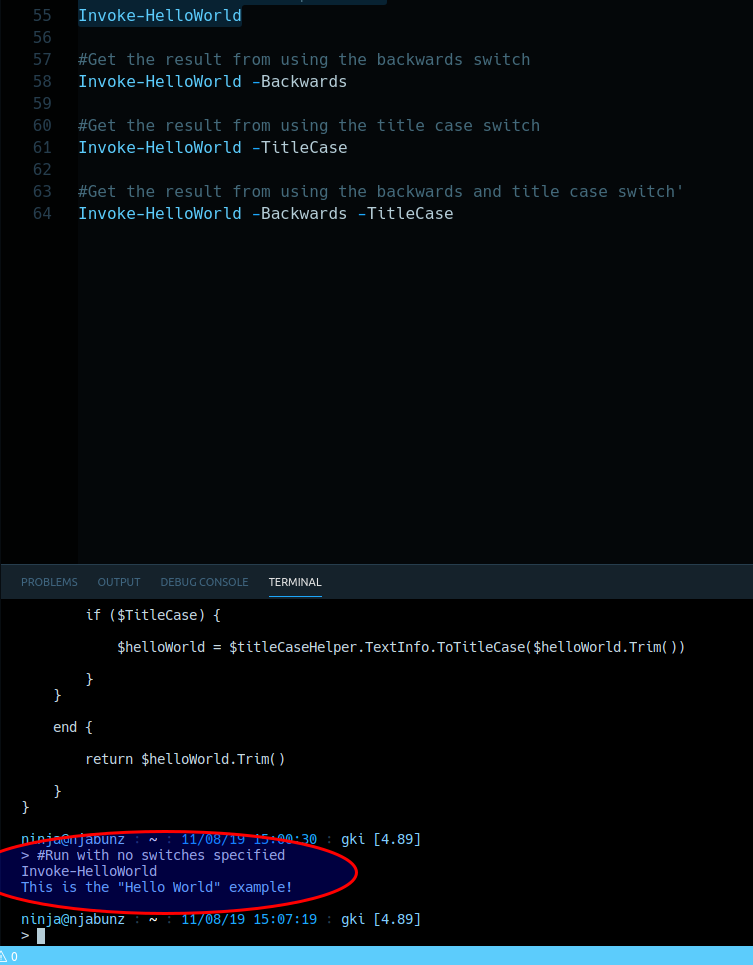The image size is (753, 965).
Task: Place cursor on -TitleCase in line 61
Action: point(299,148)
